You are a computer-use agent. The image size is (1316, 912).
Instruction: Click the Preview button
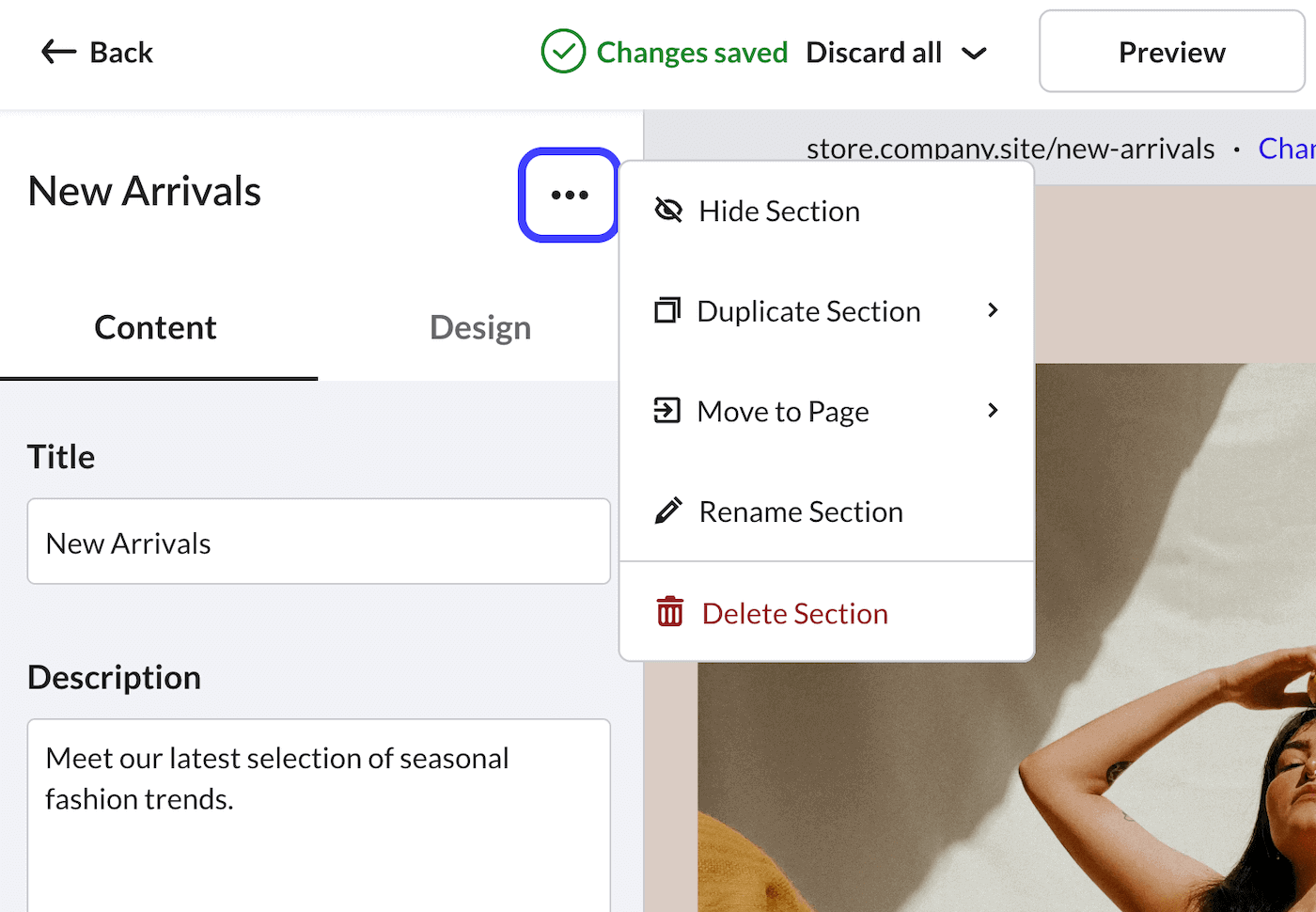click(x=1171, y=52)
